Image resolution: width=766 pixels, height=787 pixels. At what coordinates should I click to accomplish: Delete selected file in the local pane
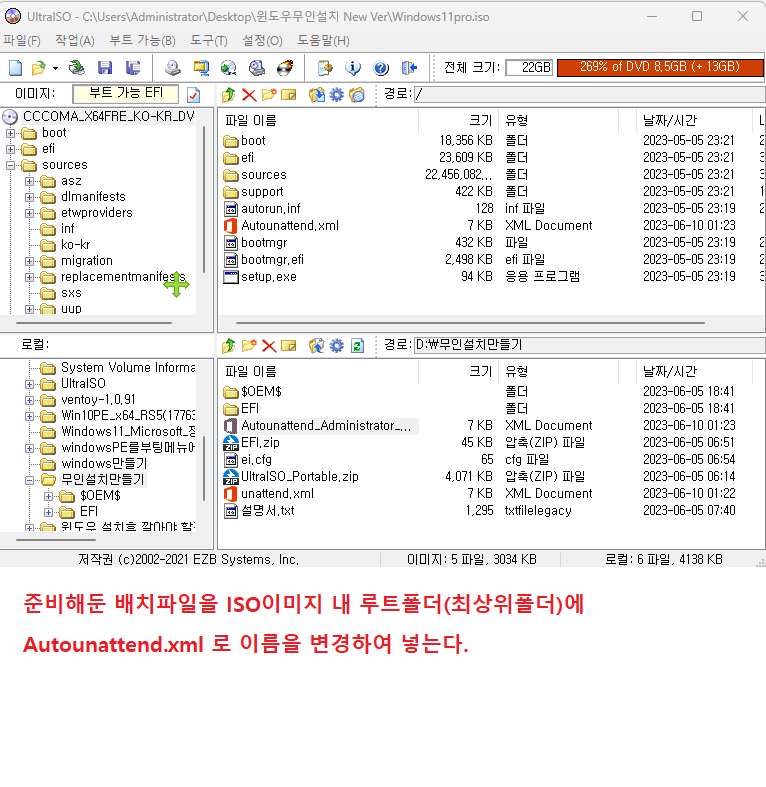coord(269,345)
